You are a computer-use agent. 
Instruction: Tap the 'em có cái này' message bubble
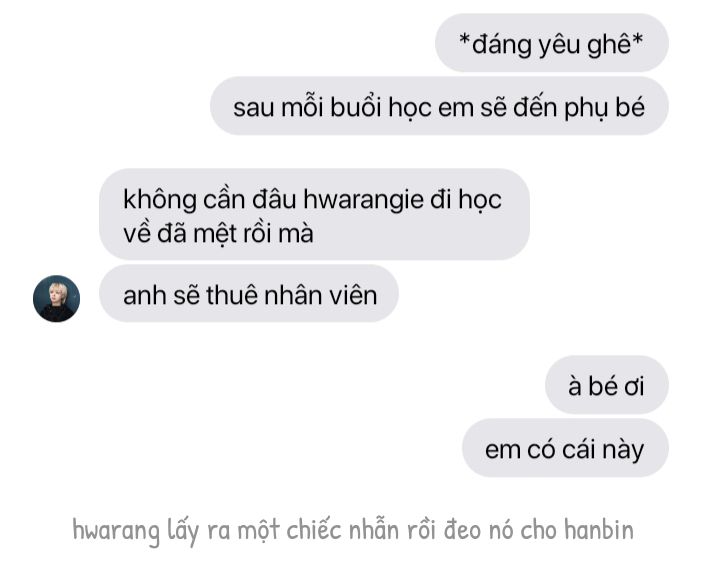[x=565, y=448]
